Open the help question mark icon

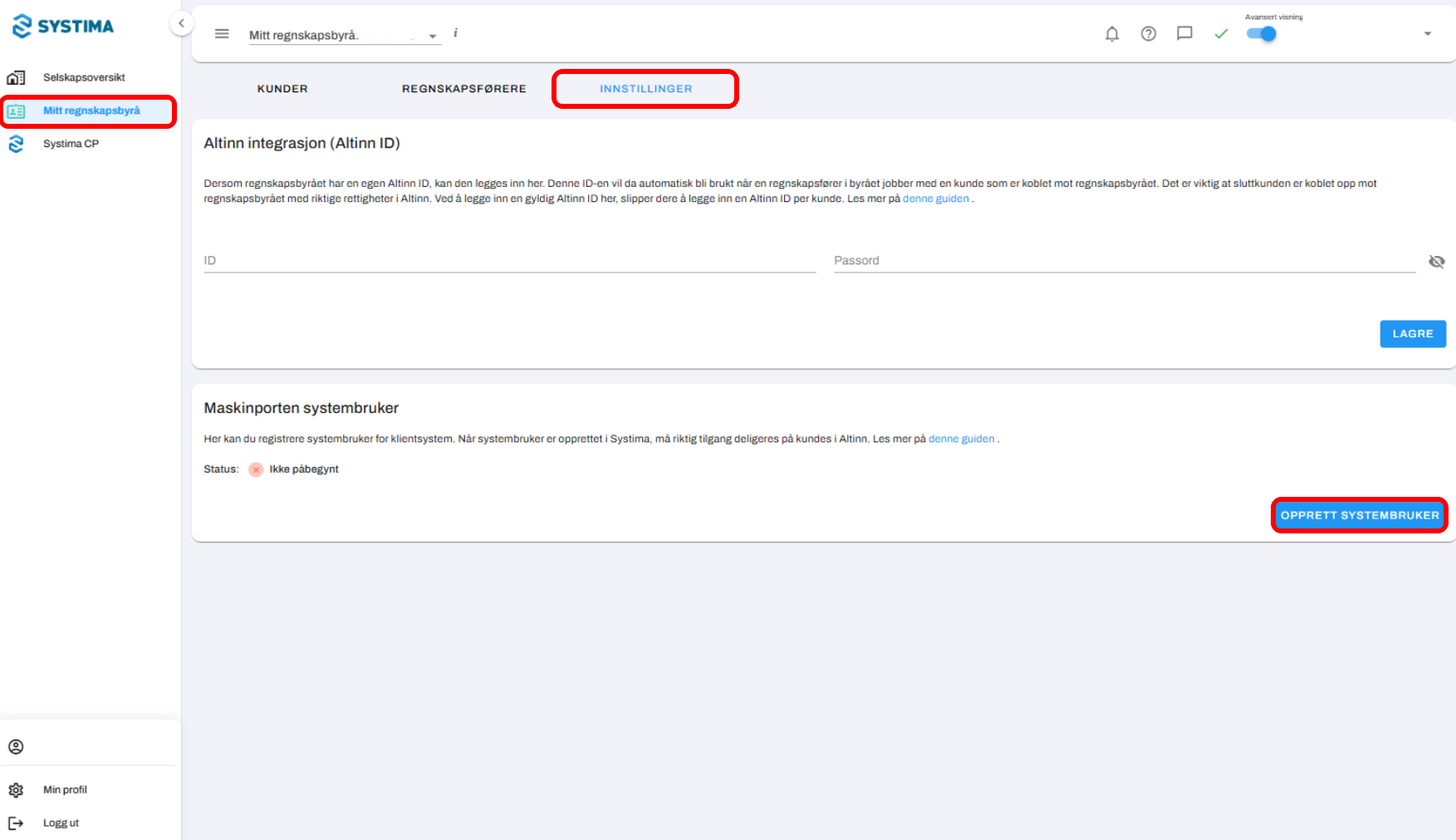pyautogui.click(x=1149, y=34)
